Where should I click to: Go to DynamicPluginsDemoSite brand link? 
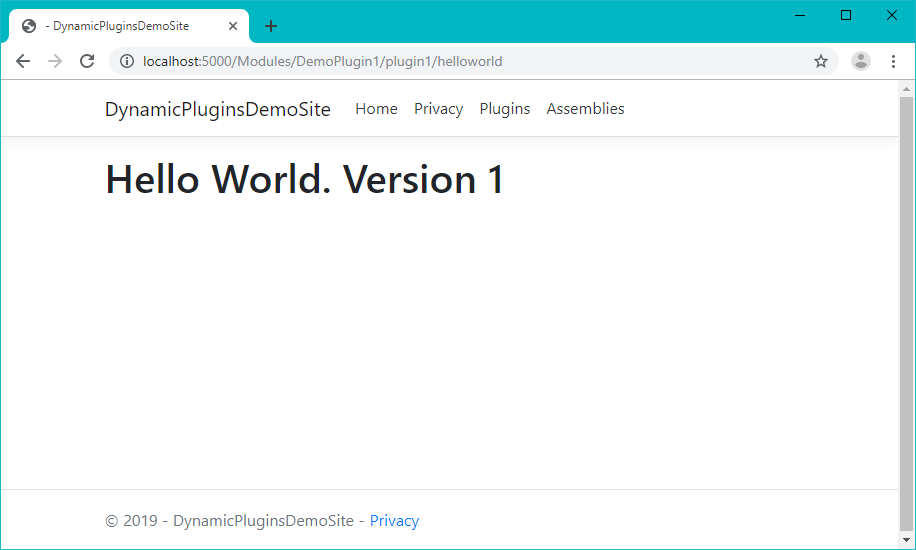[218, 109]
